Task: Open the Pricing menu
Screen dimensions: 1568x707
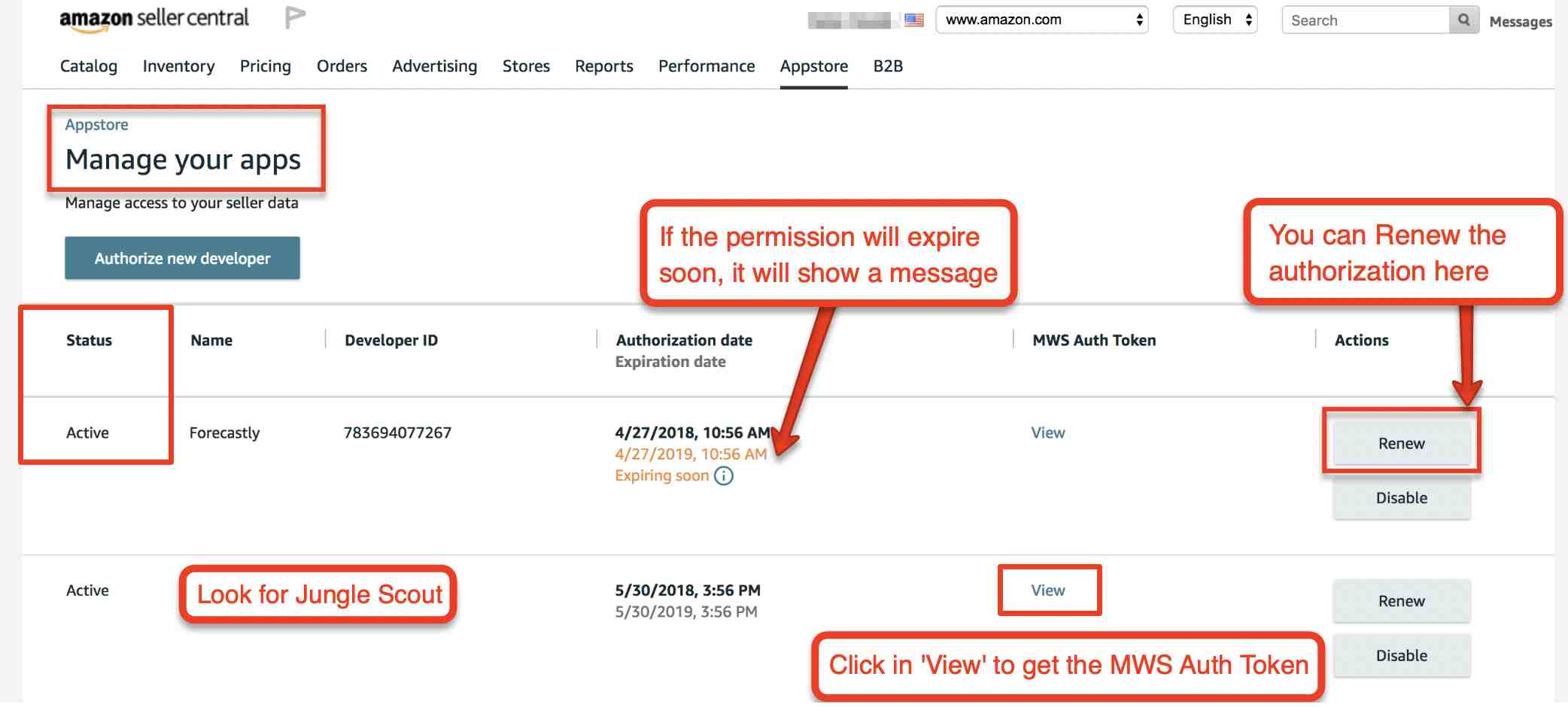Action: [266, 66]
